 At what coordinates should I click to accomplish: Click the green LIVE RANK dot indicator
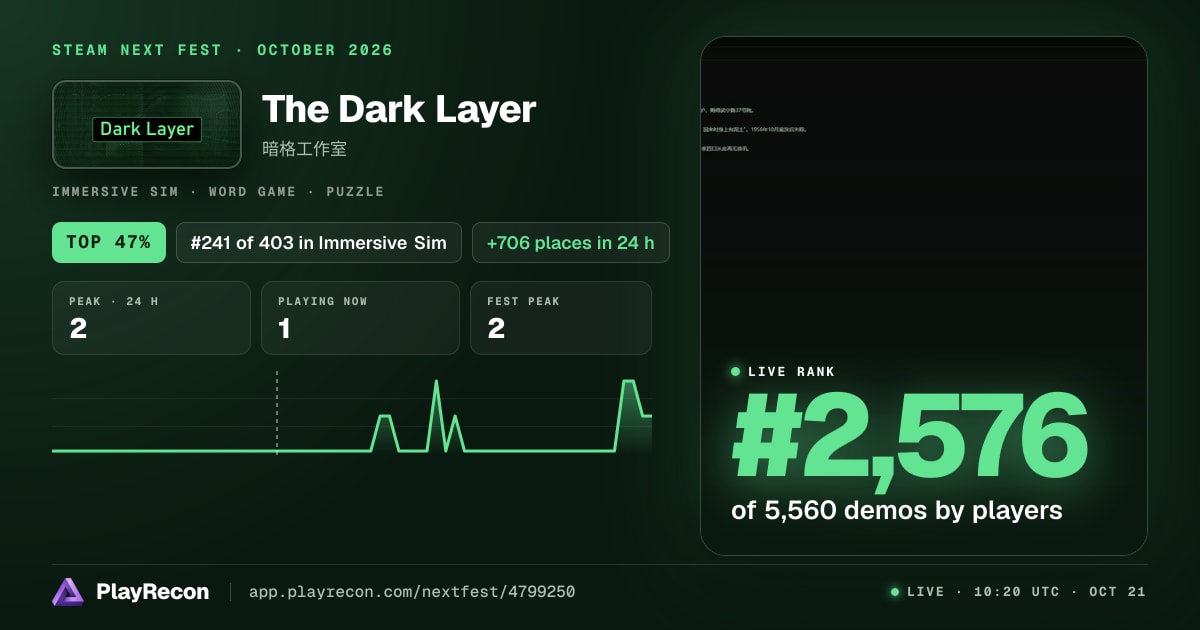point(736,372)
